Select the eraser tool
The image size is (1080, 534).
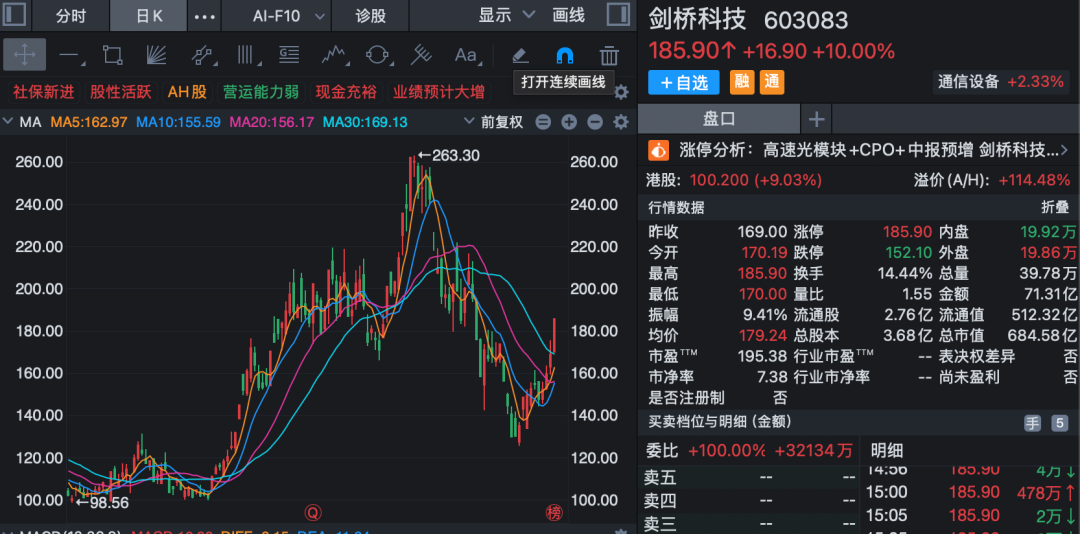click(x=520, y=54)
